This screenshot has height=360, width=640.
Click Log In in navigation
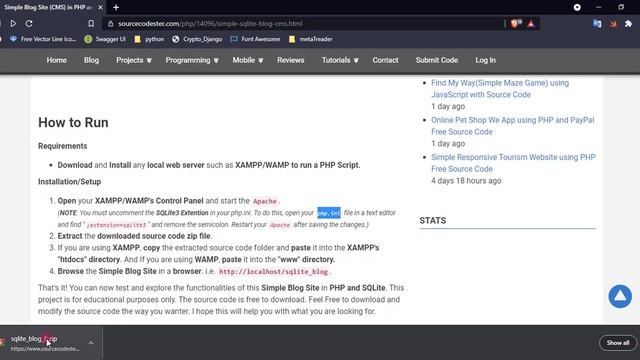(485, 60)
